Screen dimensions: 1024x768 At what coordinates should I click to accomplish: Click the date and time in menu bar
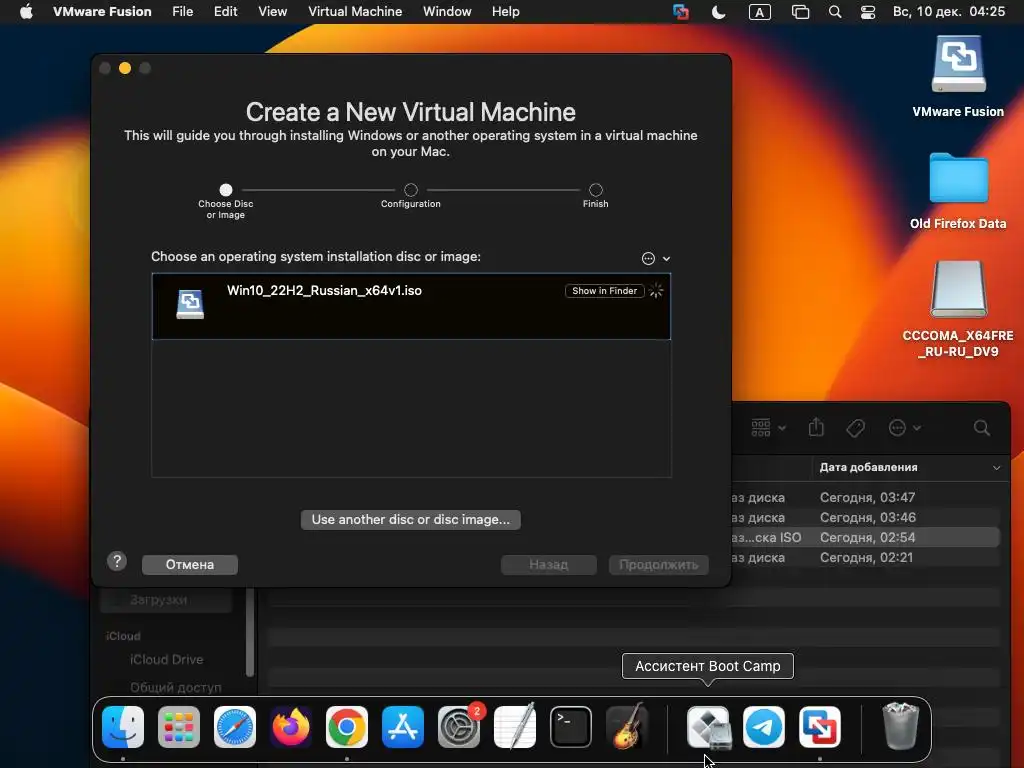point(949,12)
